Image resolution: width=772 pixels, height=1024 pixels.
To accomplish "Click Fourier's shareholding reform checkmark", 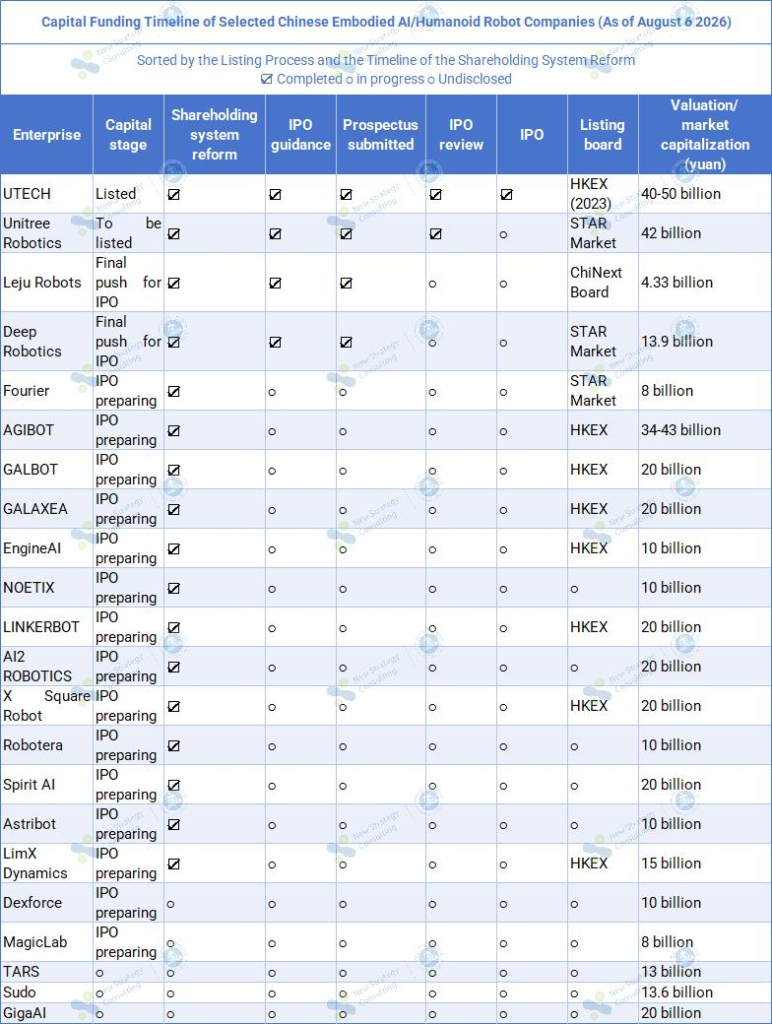I will click(x=174, y=391).
